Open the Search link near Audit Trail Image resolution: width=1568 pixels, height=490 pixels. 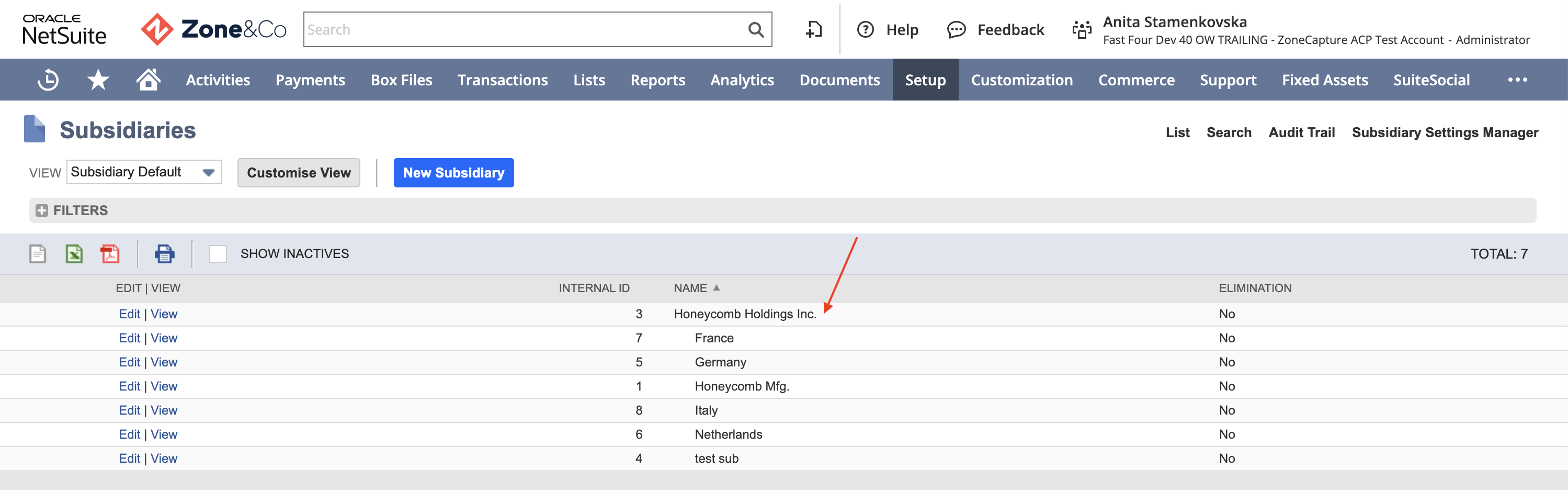[x=1229, y=132]
